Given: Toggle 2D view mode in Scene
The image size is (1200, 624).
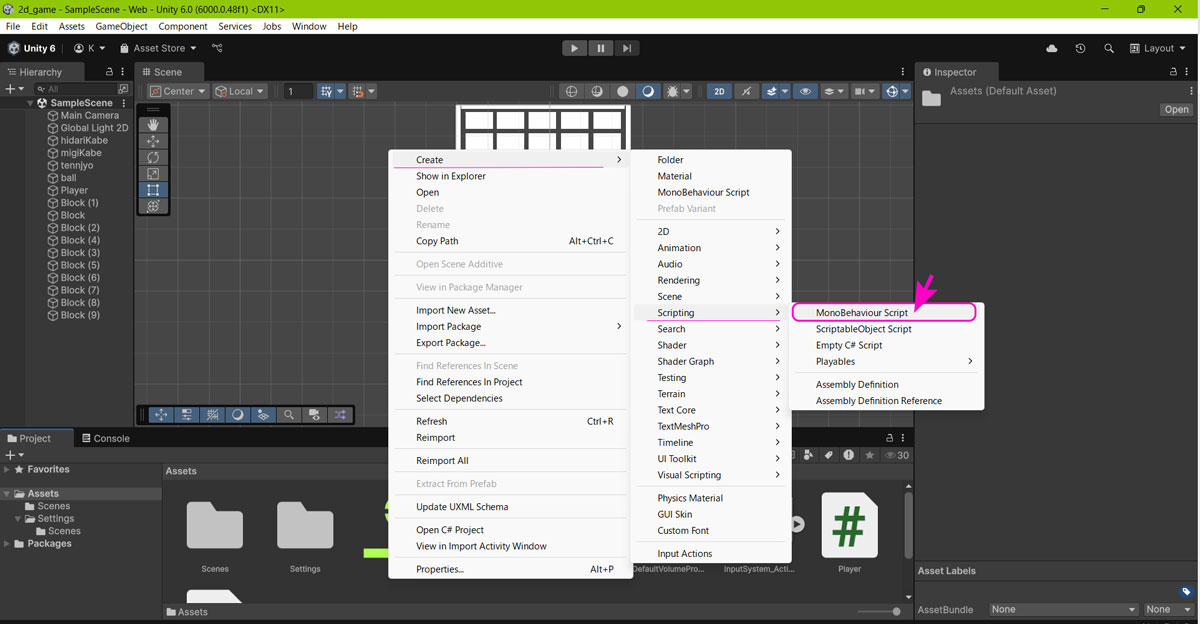Looking at the screenshot, I should (x=719, y=91).
